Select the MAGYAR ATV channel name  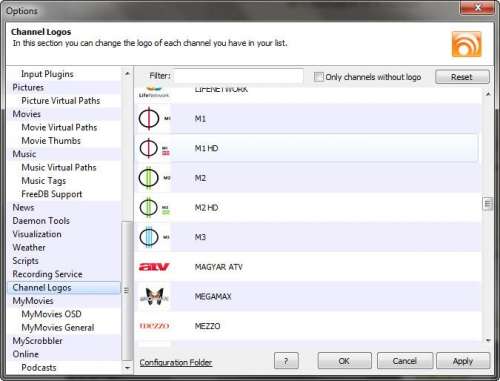(219, 267)
